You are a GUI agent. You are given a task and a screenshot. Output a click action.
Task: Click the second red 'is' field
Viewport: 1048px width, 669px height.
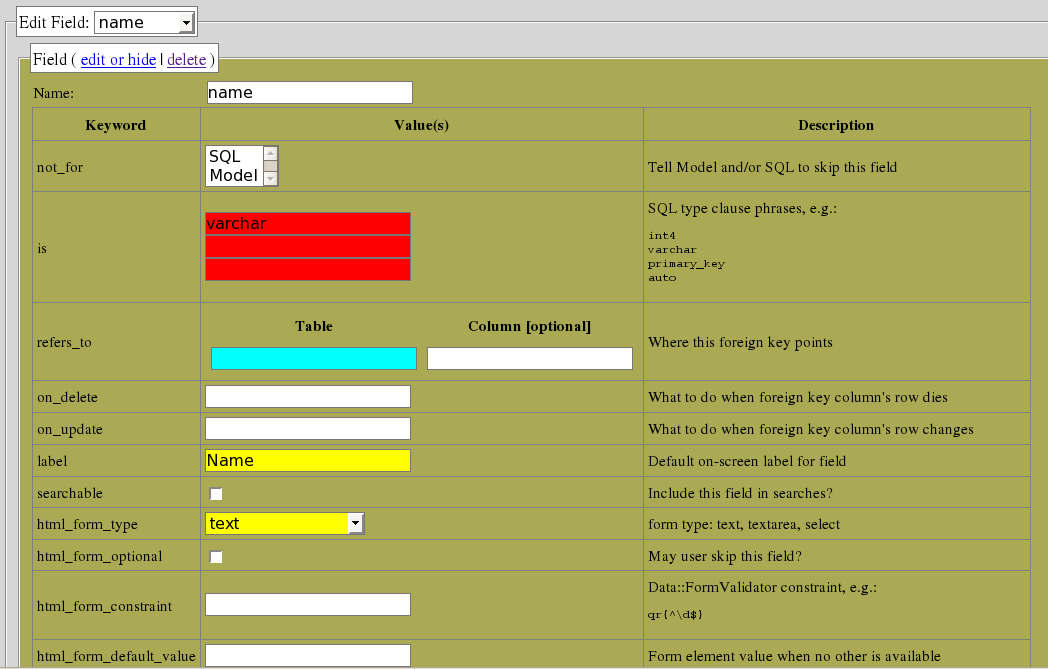pyautogui.click(x=307, y=247)
